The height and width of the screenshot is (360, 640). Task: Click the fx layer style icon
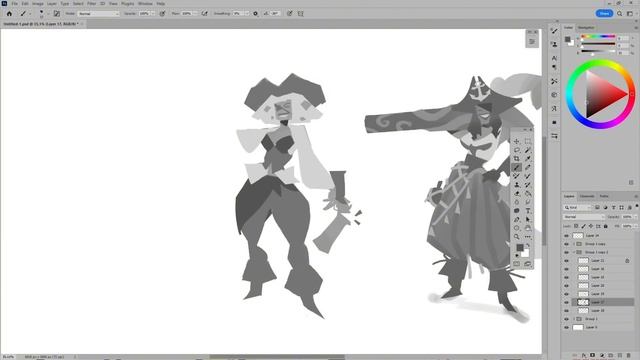point(584,356)
